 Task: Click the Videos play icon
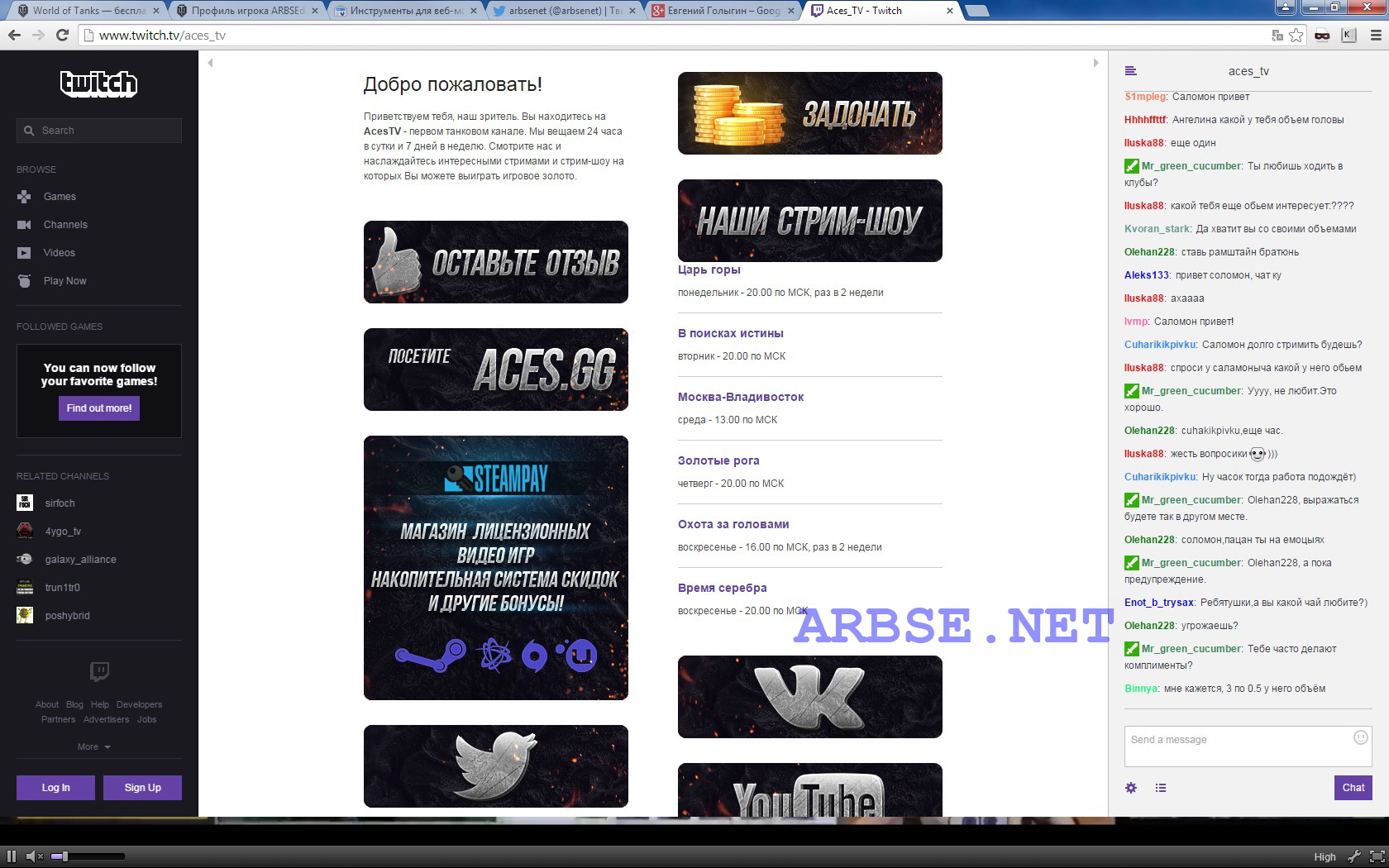tap(25, 253)
